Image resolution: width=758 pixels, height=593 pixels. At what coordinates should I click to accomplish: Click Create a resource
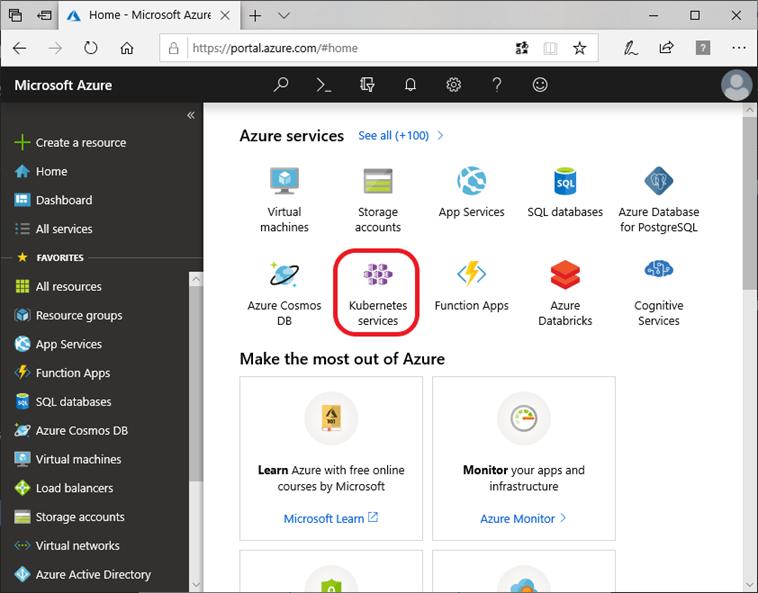coord(80,142)
